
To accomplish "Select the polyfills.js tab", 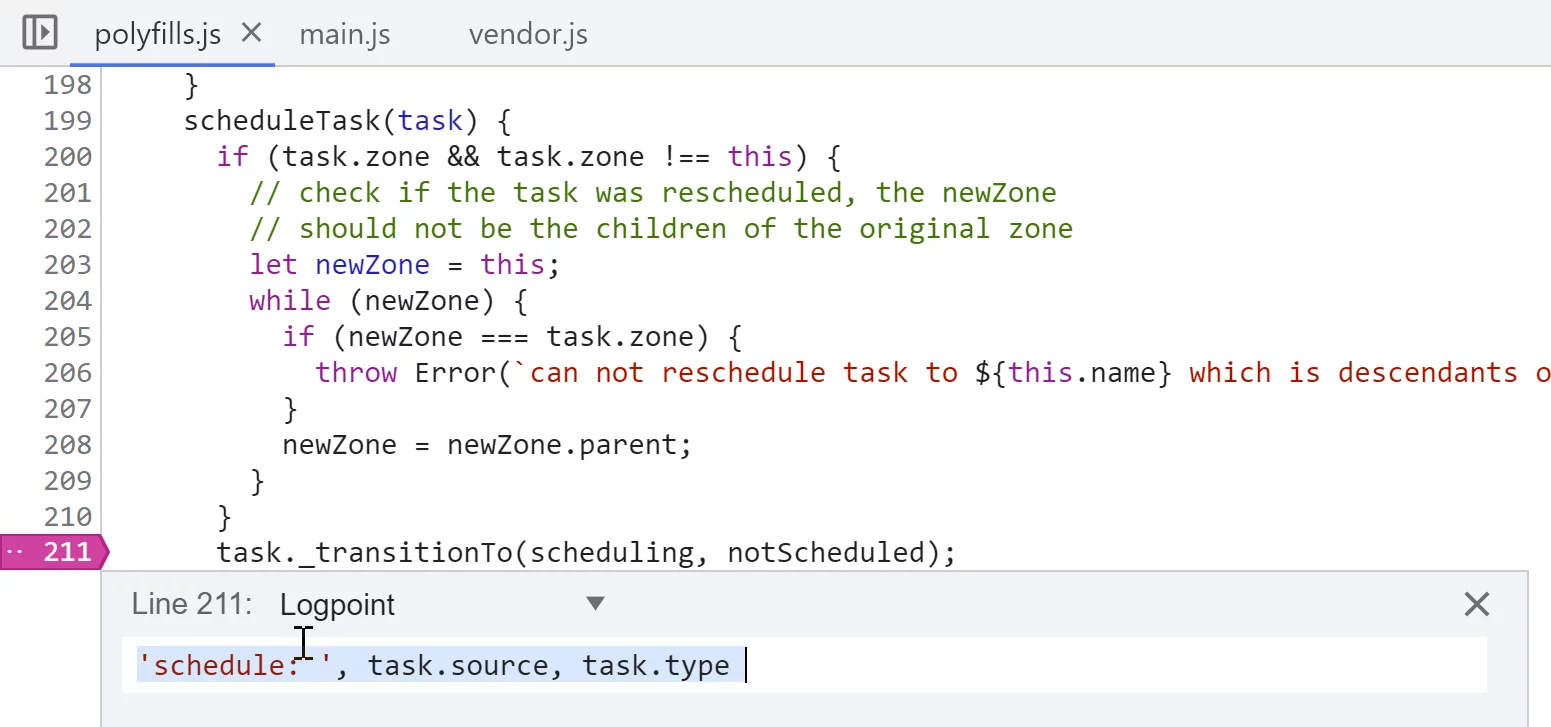I will (x=157, y=34).
